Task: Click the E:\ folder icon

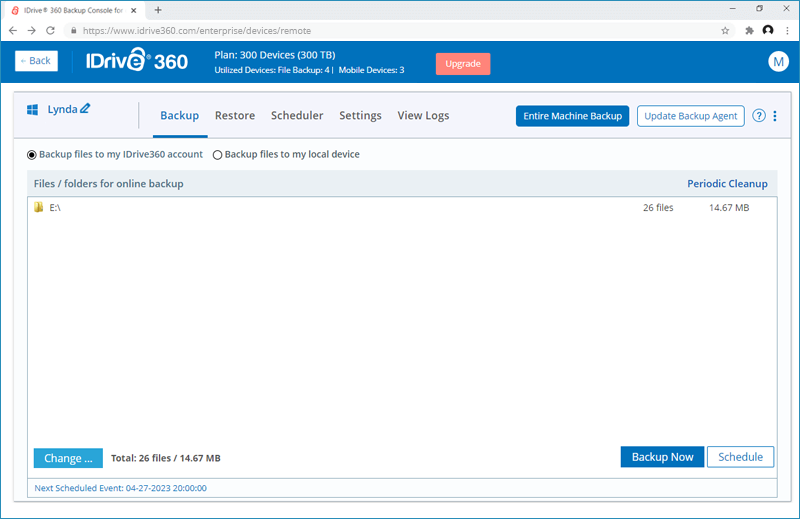Action: (x=39, y=207)
